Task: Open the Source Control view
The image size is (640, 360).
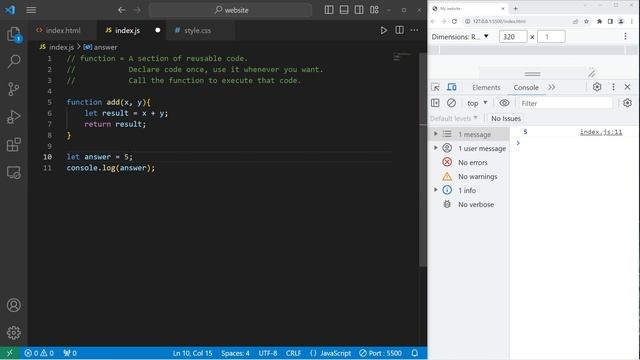Action: point(13,89)
